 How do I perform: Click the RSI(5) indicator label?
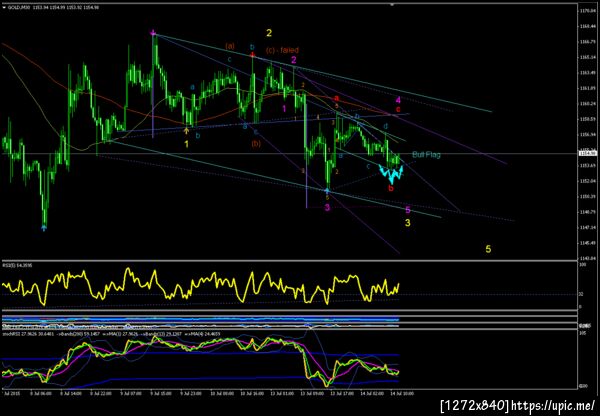coord(17,265)
